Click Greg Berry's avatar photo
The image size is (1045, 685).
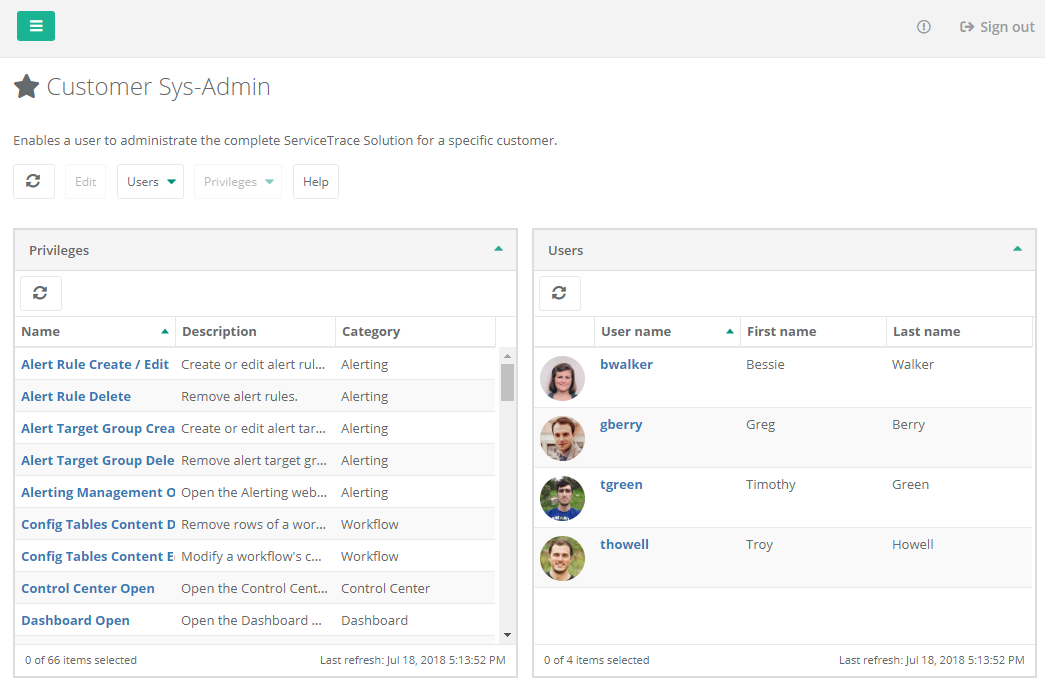562,438
